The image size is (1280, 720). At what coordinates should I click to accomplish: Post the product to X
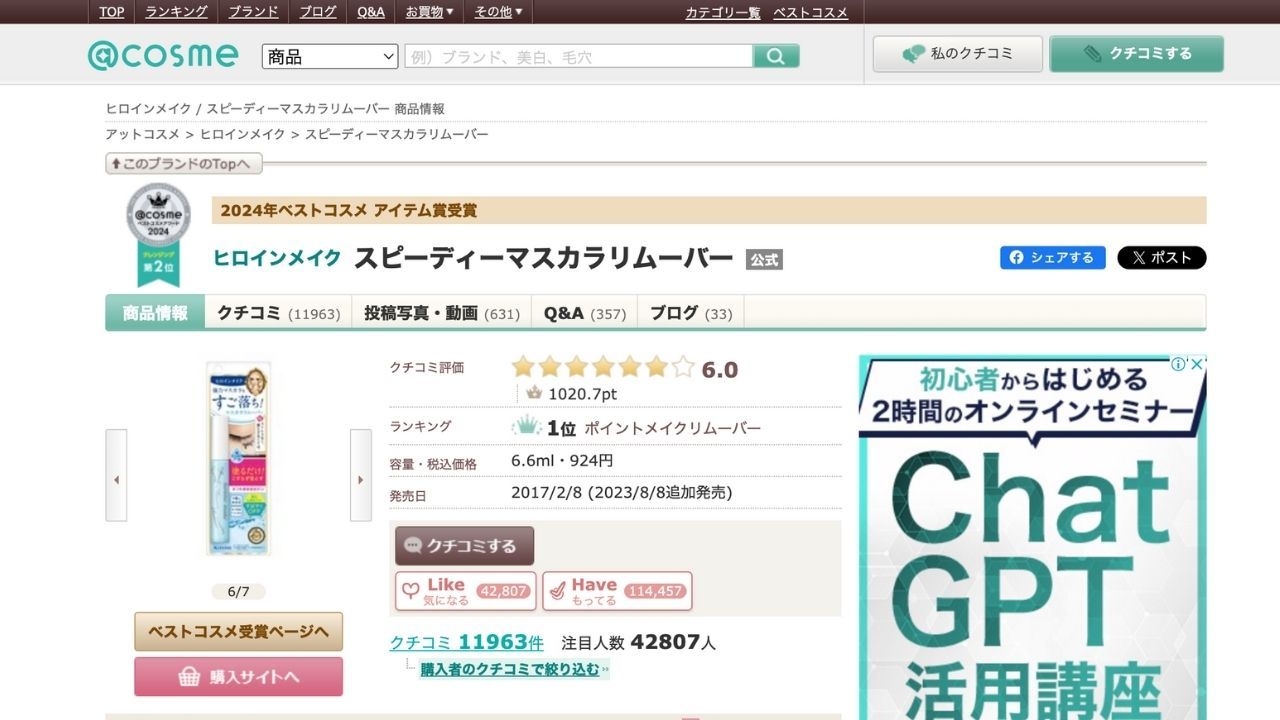pos(1162,257)
